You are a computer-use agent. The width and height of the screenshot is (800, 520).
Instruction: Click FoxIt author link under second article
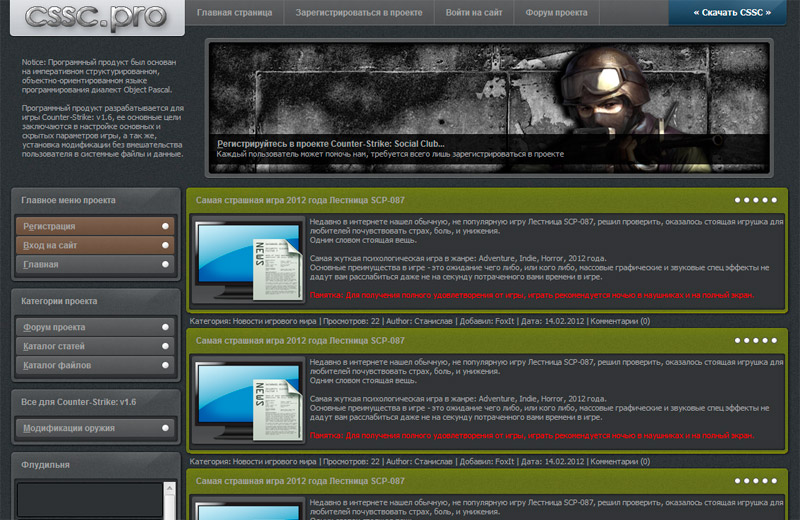(x=505, y=461)
